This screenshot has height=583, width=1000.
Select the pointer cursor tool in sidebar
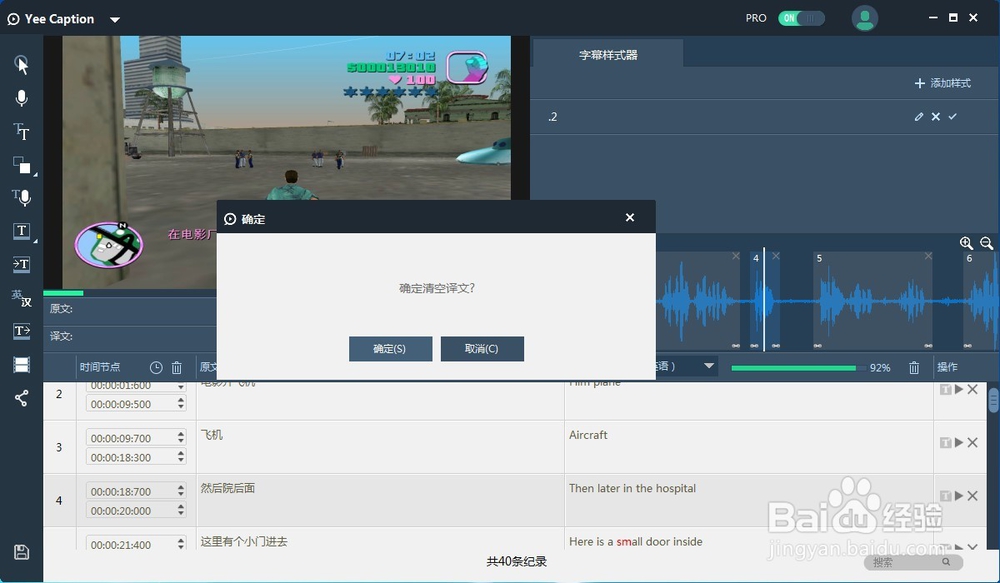tap(22, 65)
